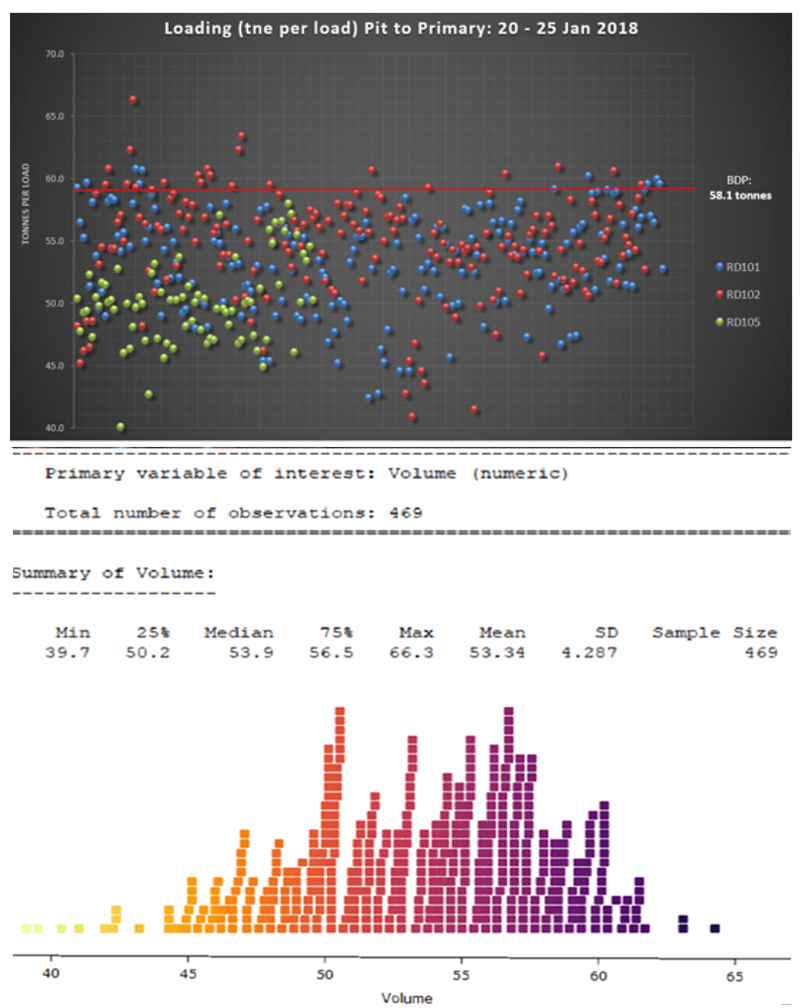Screen dimensions: 803x1008
Task: Click the green RD105 legend marker
Action: (x=720, y=321)
